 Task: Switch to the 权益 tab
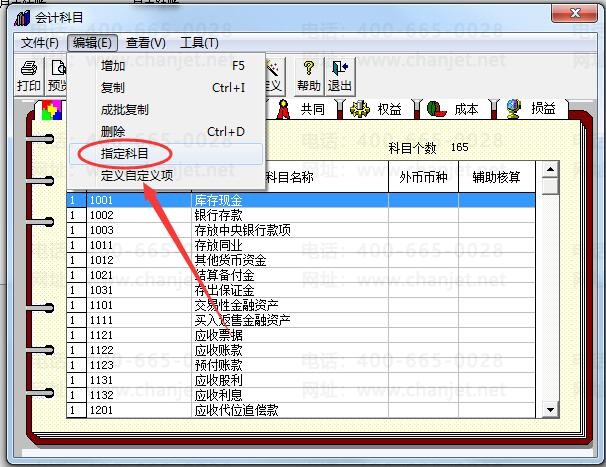[x=376, y=109]
